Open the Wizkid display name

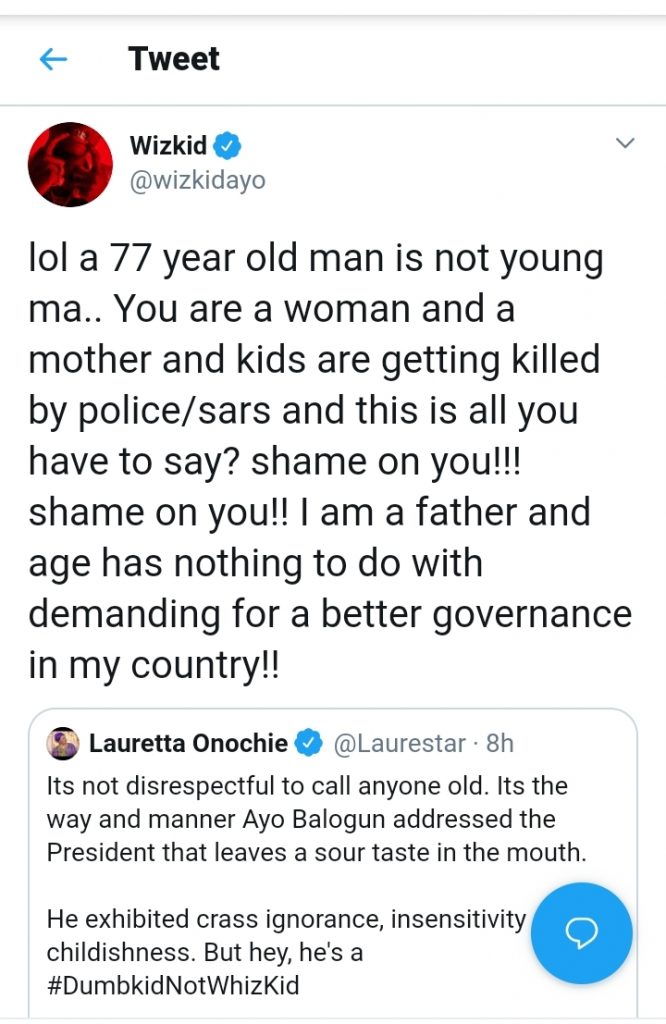click(168, 146)
